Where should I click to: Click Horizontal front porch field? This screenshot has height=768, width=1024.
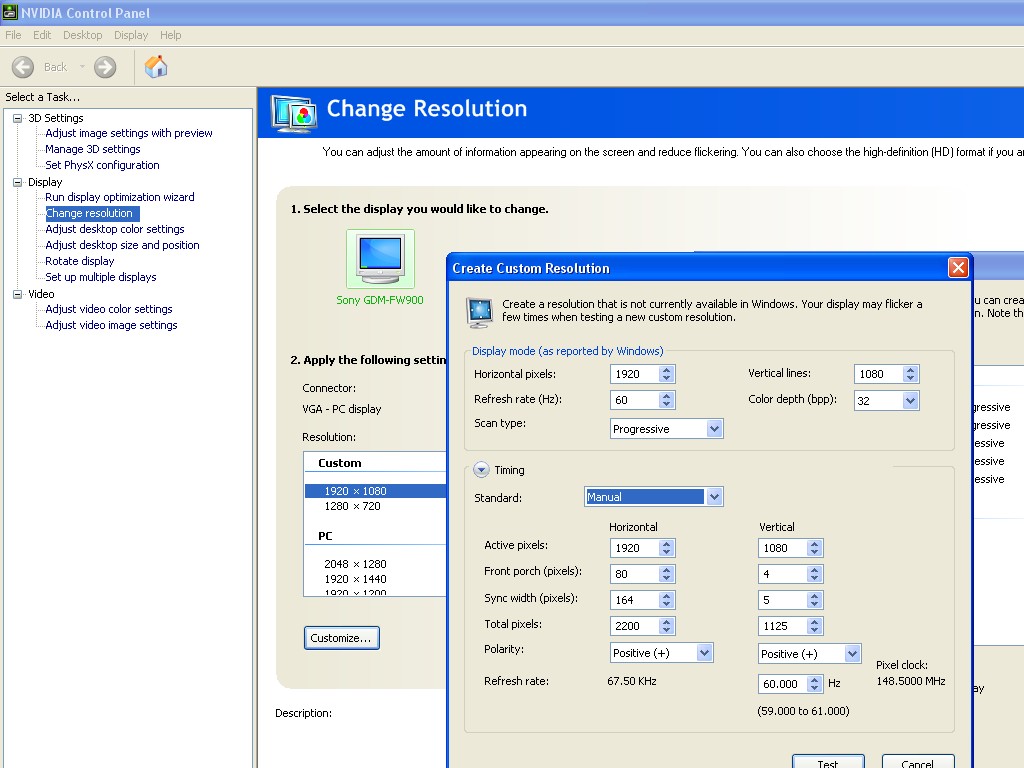tap(634, 574)
